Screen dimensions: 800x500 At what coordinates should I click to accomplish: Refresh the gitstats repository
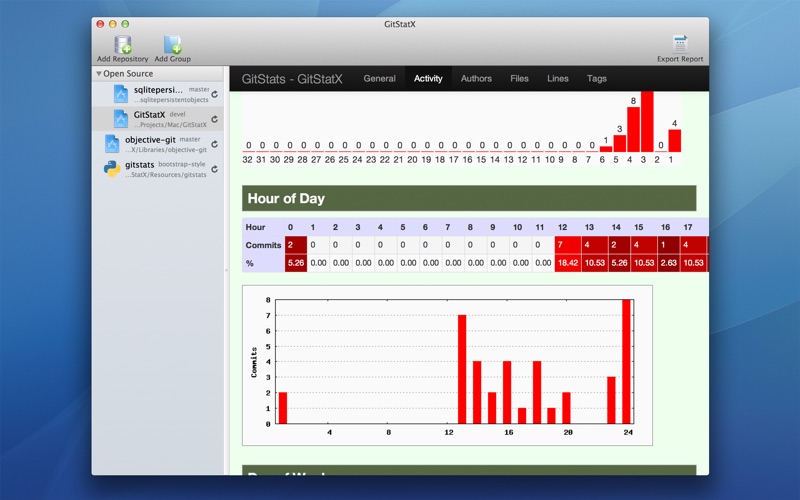pyautogui.click(x=214, y=169)
